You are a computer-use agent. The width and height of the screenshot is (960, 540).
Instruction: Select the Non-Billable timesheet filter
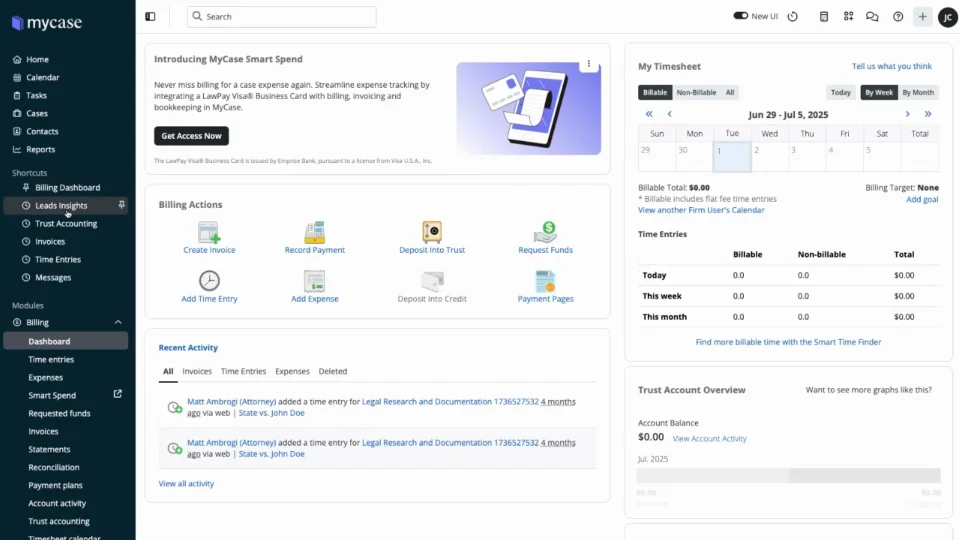pyautogui.click(x=696, y=92)
